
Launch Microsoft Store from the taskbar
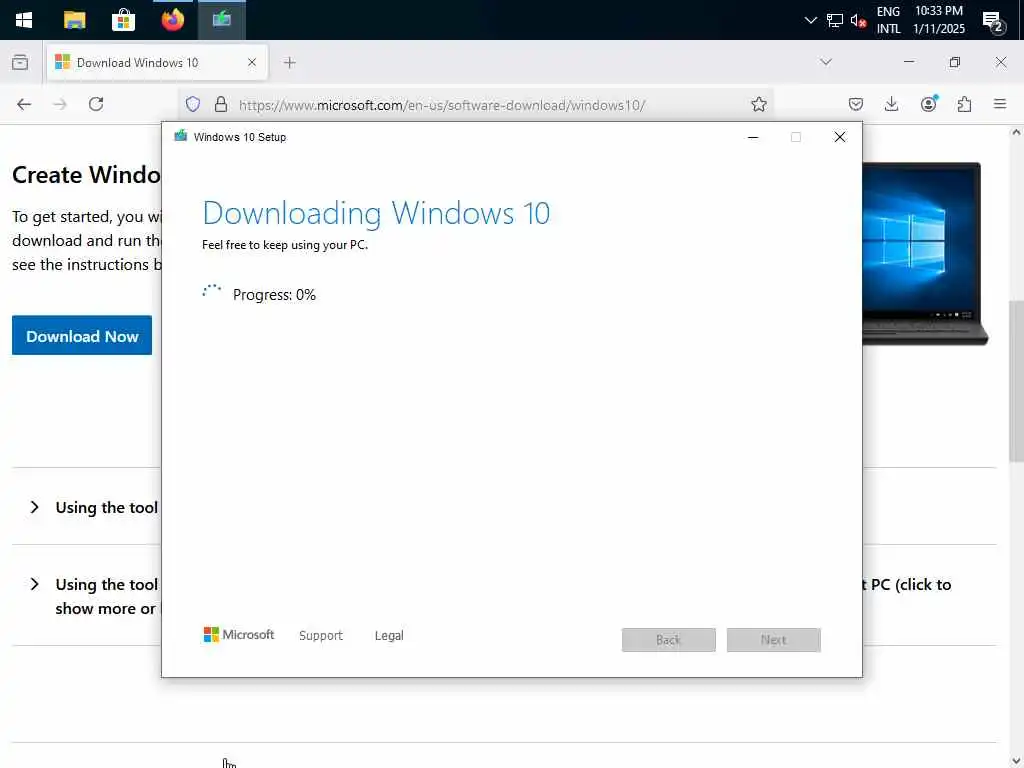point(123,20)
